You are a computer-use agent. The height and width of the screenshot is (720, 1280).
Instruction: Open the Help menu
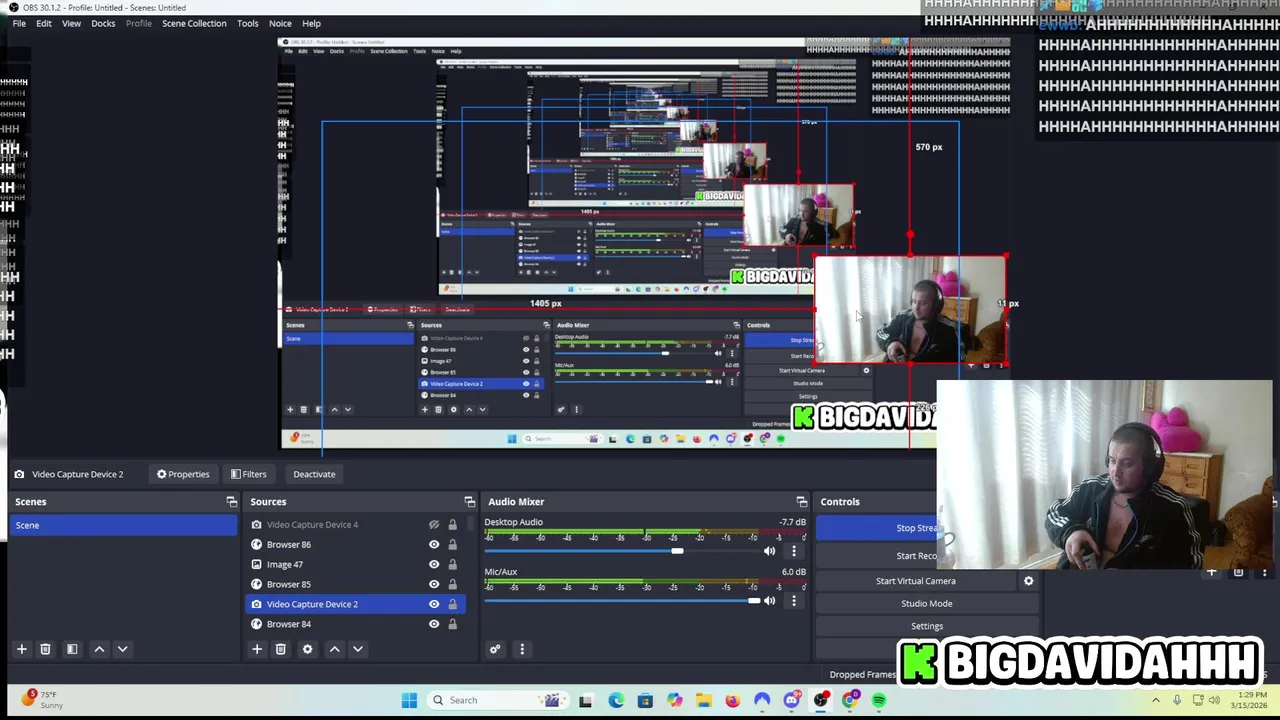coord(311,23)
